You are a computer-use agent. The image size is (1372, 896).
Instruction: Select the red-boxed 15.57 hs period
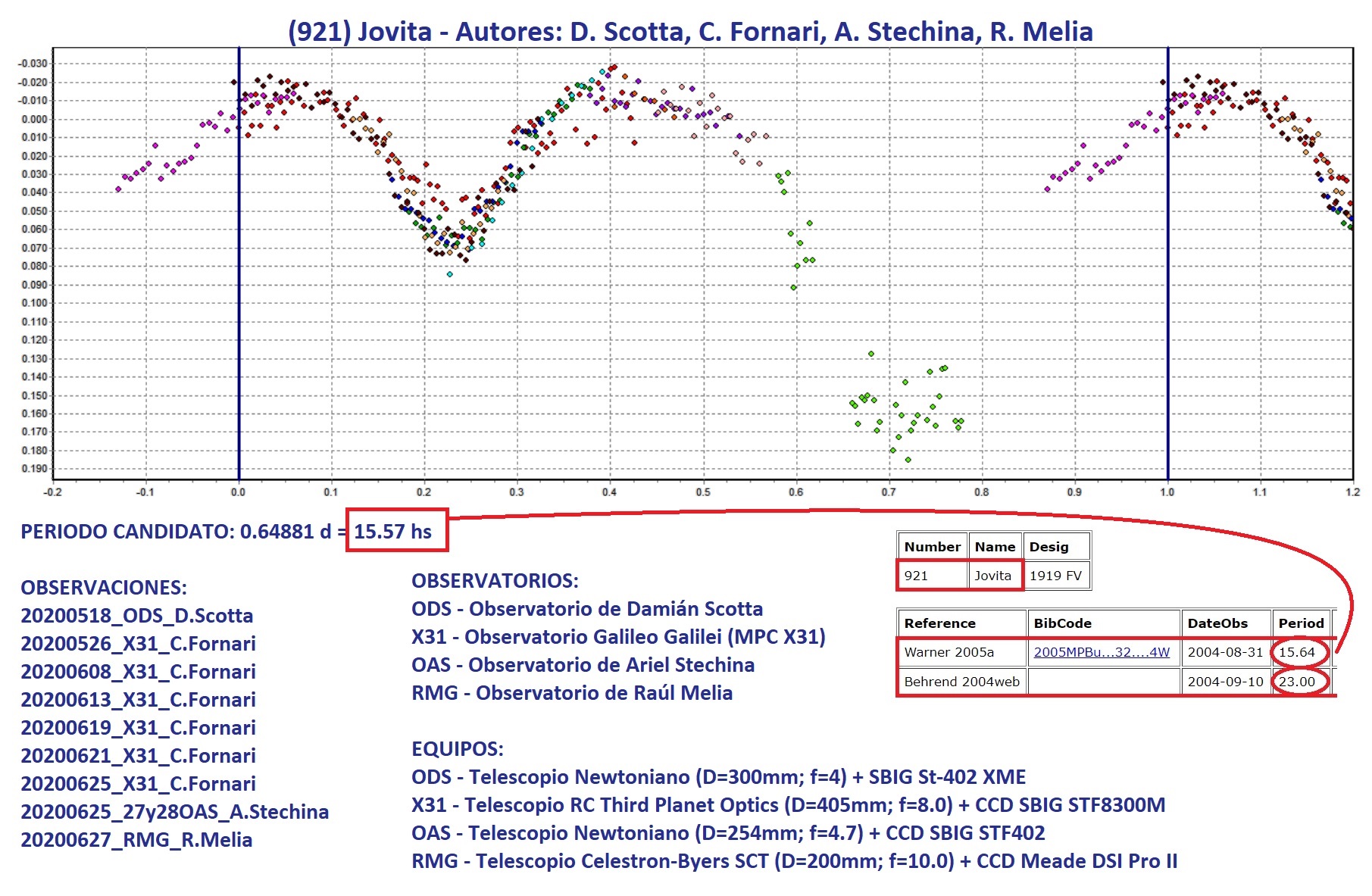[393, 531]
